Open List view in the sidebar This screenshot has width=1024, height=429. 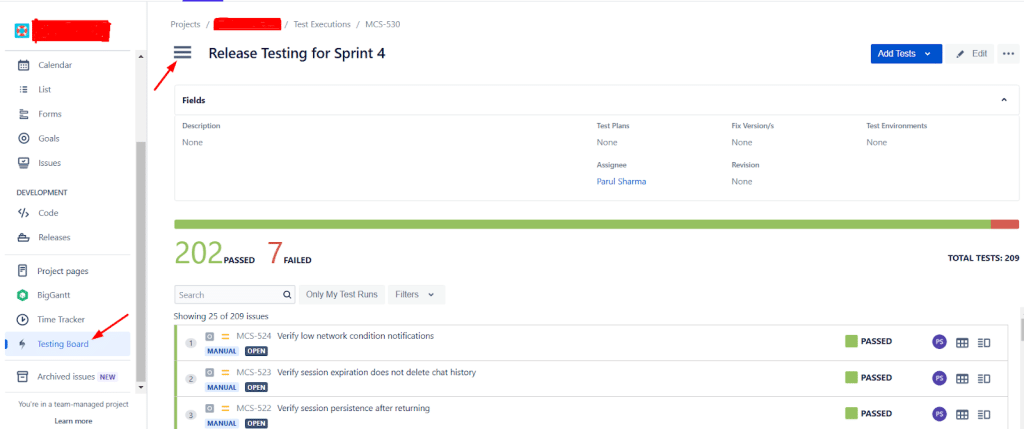click(x=44, y=89)
